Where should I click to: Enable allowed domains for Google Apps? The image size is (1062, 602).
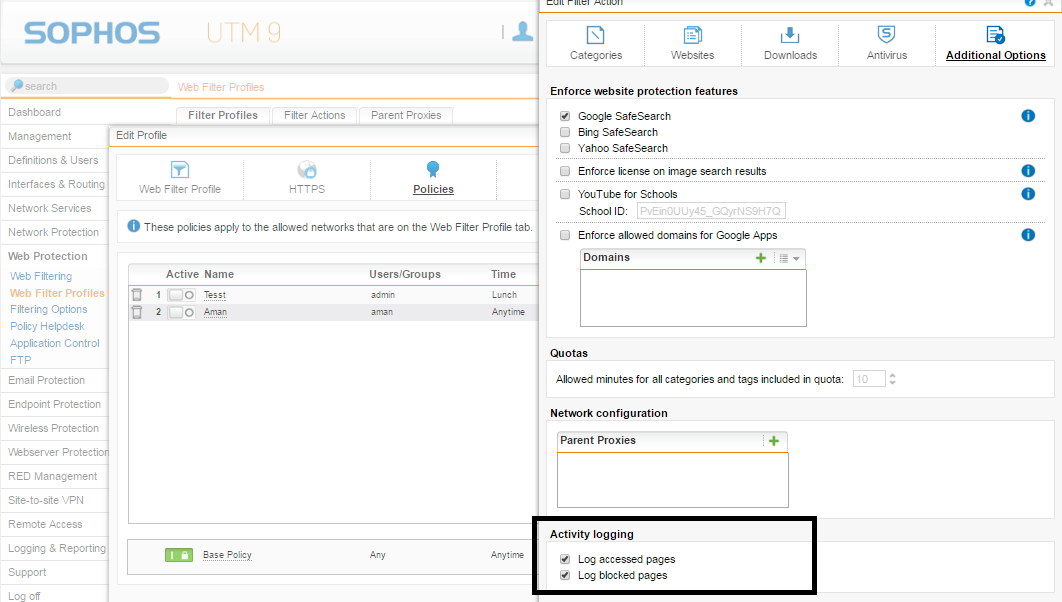click(x=565, y=235)
